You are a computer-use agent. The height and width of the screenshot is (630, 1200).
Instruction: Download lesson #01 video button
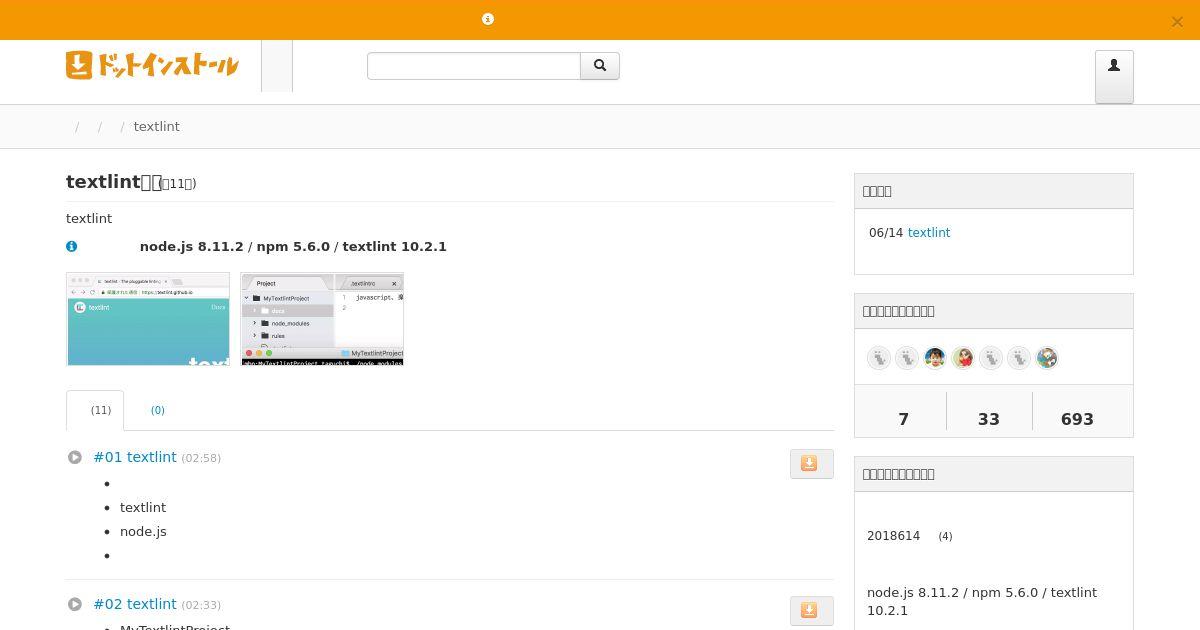coord(811,464)
